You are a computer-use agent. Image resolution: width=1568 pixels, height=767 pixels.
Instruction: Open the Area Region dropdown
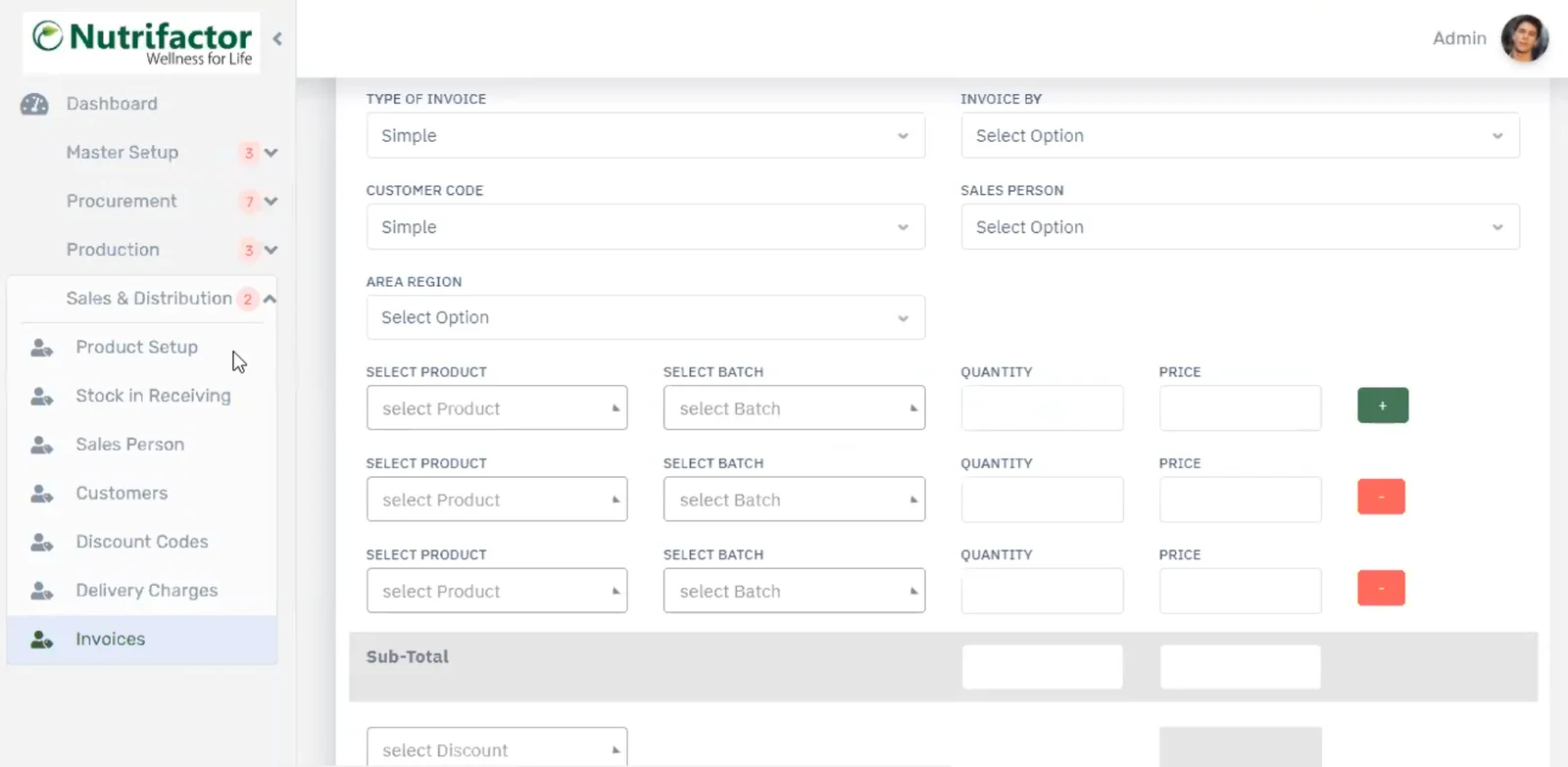click(645, 318)
